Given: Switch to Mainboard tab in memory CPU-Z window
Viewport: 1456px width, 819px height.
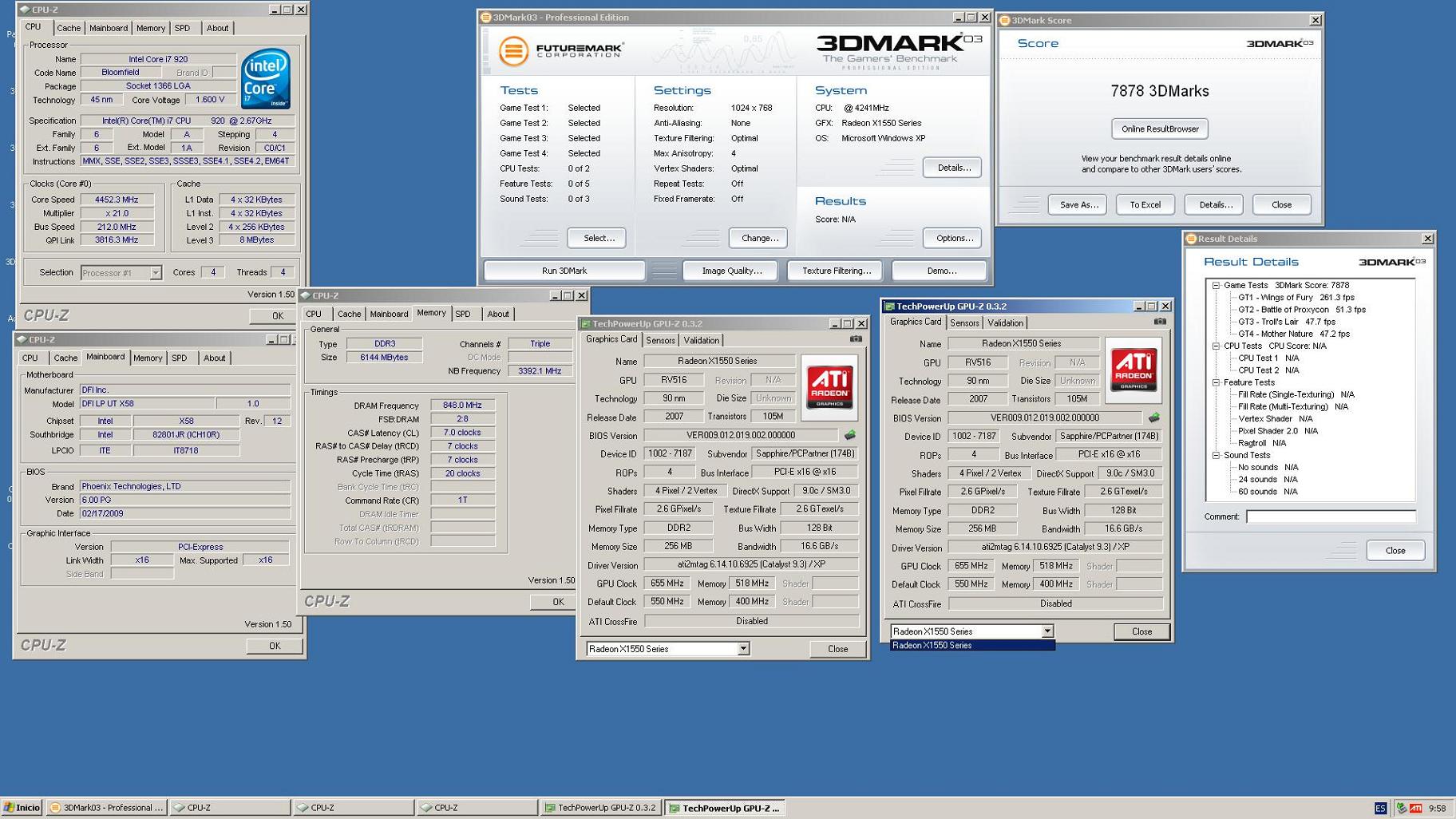Looking at the screenshot, I should click(x=389, y=315).
